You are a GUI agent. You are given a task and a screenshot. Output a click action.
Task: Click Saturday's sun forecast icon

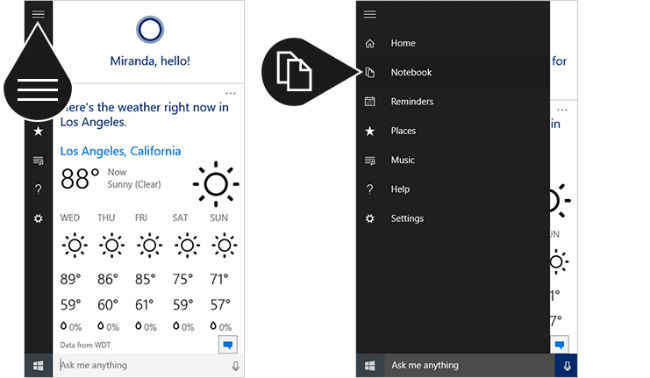click(x=187, y=245)
